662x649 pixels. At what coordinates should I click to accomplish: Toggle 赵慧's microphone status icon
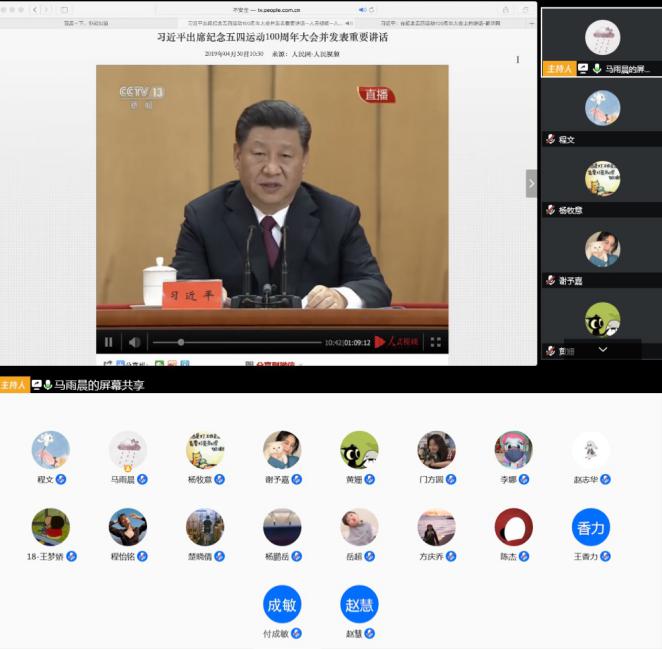[370, 633]
